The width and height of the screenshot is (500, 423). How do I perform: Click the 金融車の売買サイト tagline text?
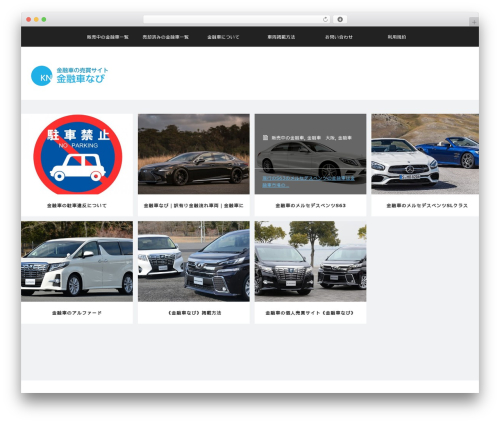pos(82,70)
